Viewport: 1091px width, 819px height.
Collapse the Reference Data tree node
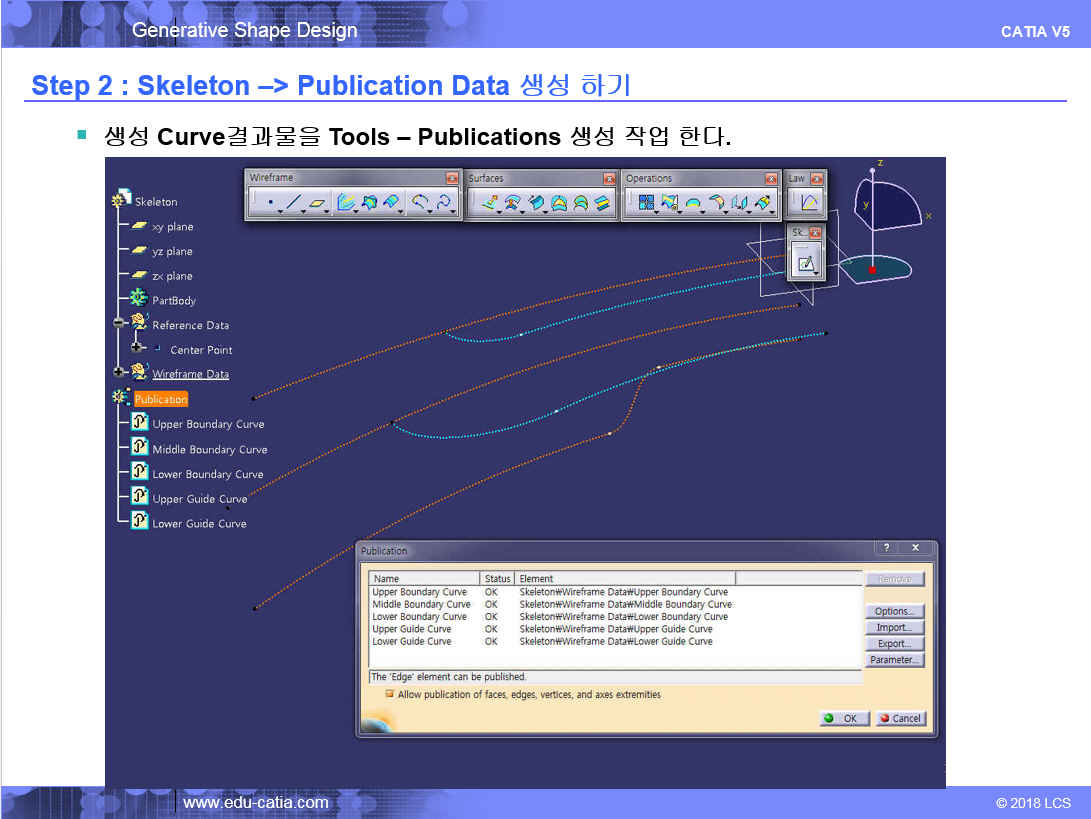coord(120,324)
